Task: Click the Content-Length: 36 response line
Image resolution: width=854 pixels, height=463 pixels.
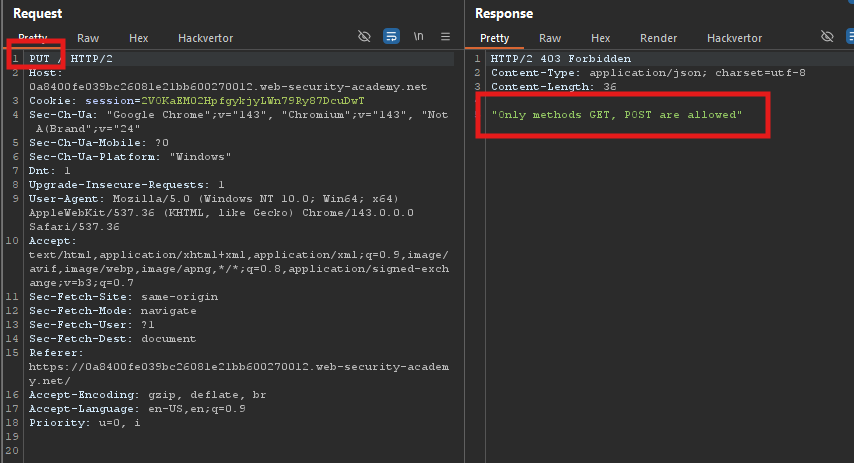Action: 554,87
